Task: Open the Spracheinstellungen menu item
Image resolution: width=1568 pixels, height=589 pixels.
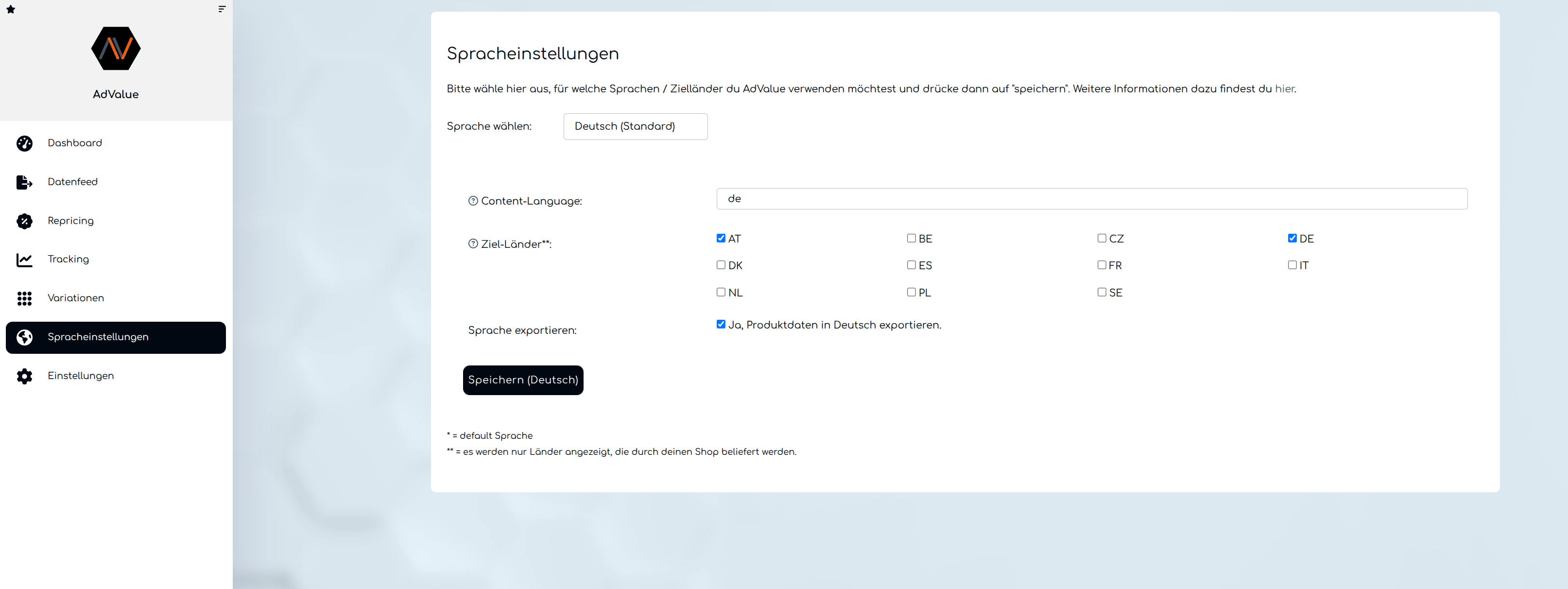Action: point(116,337)
